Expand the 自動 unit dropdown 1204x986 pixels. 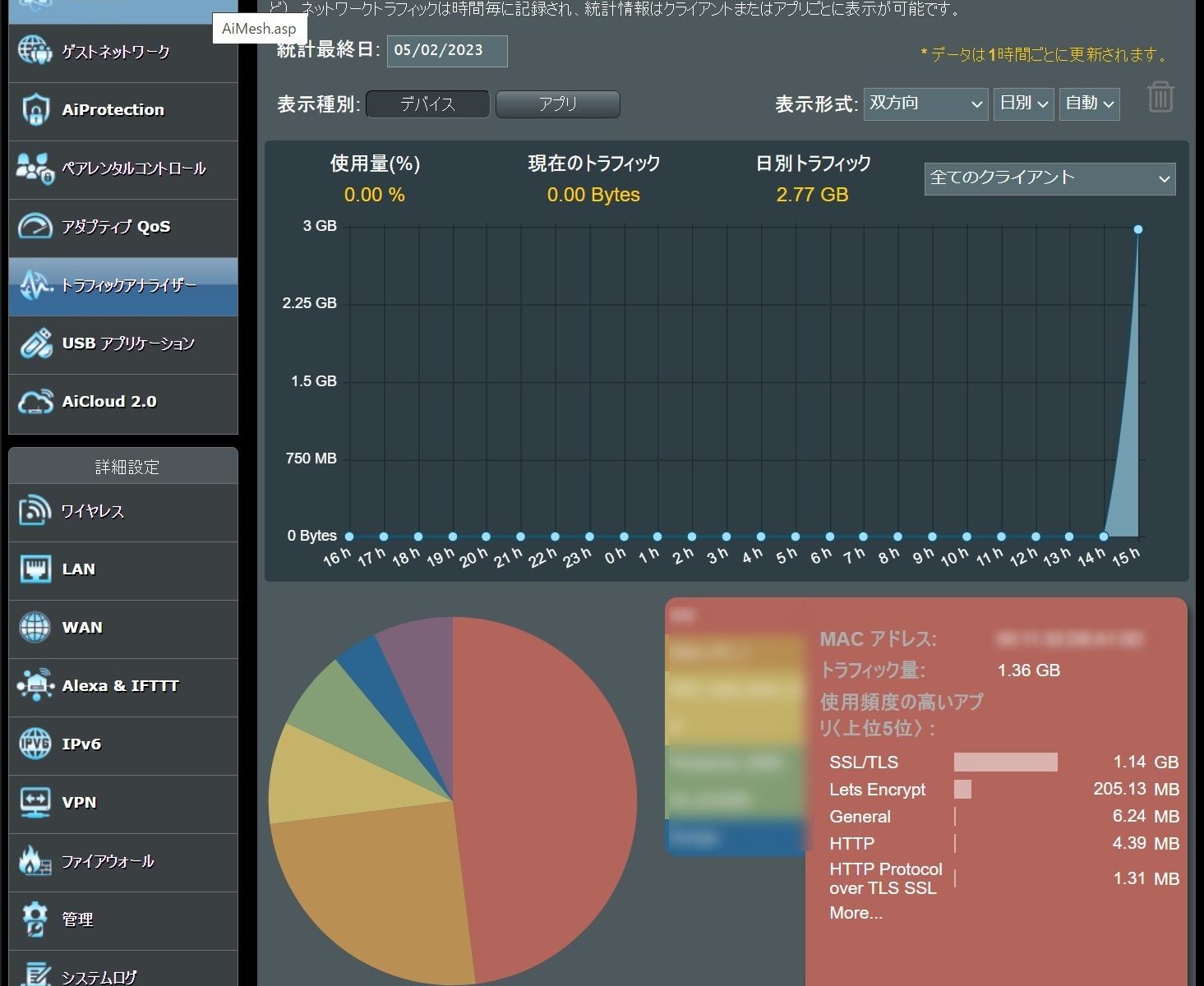coord(1089,104)
